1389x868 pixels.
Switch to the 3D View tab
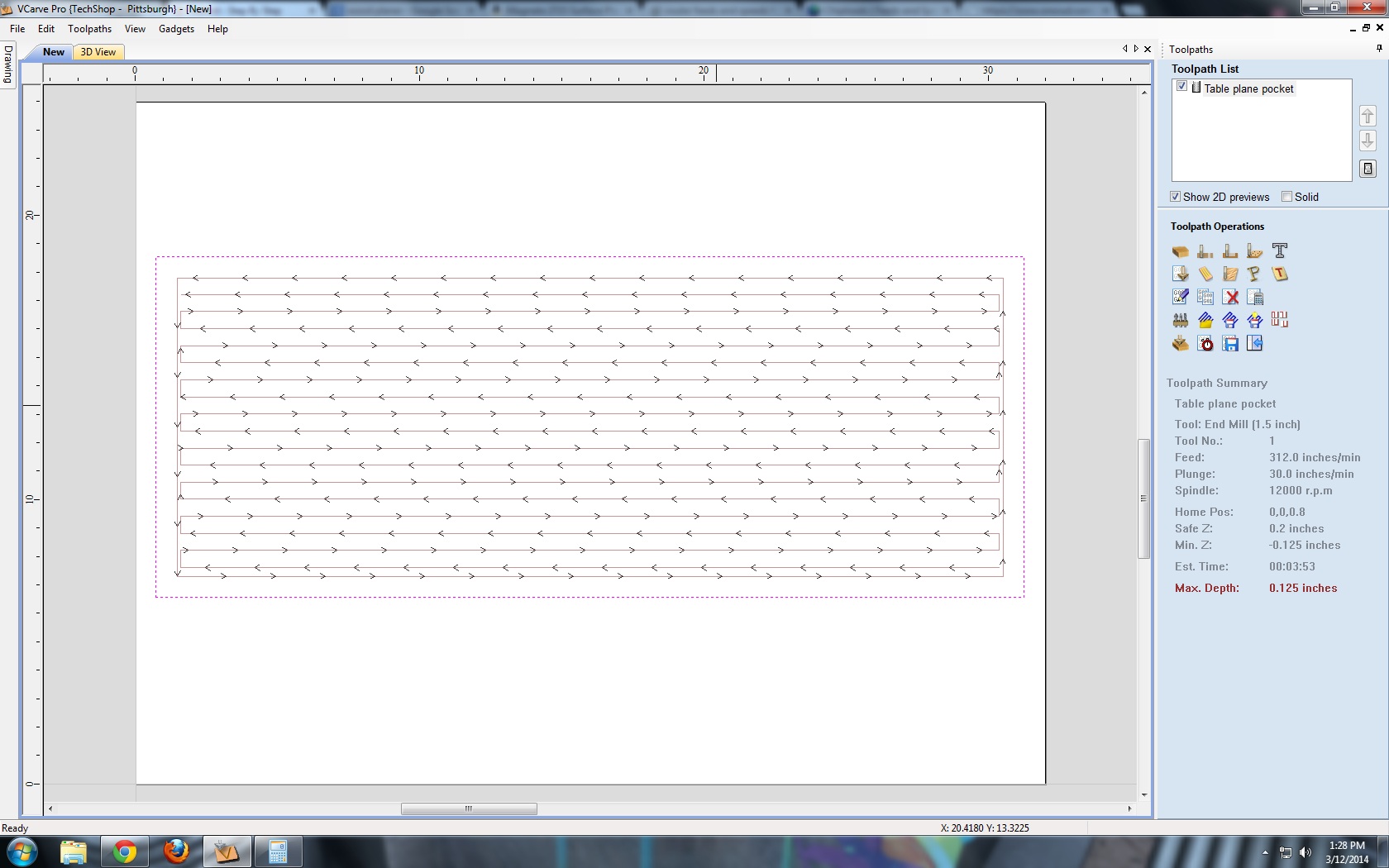(98, 52)
